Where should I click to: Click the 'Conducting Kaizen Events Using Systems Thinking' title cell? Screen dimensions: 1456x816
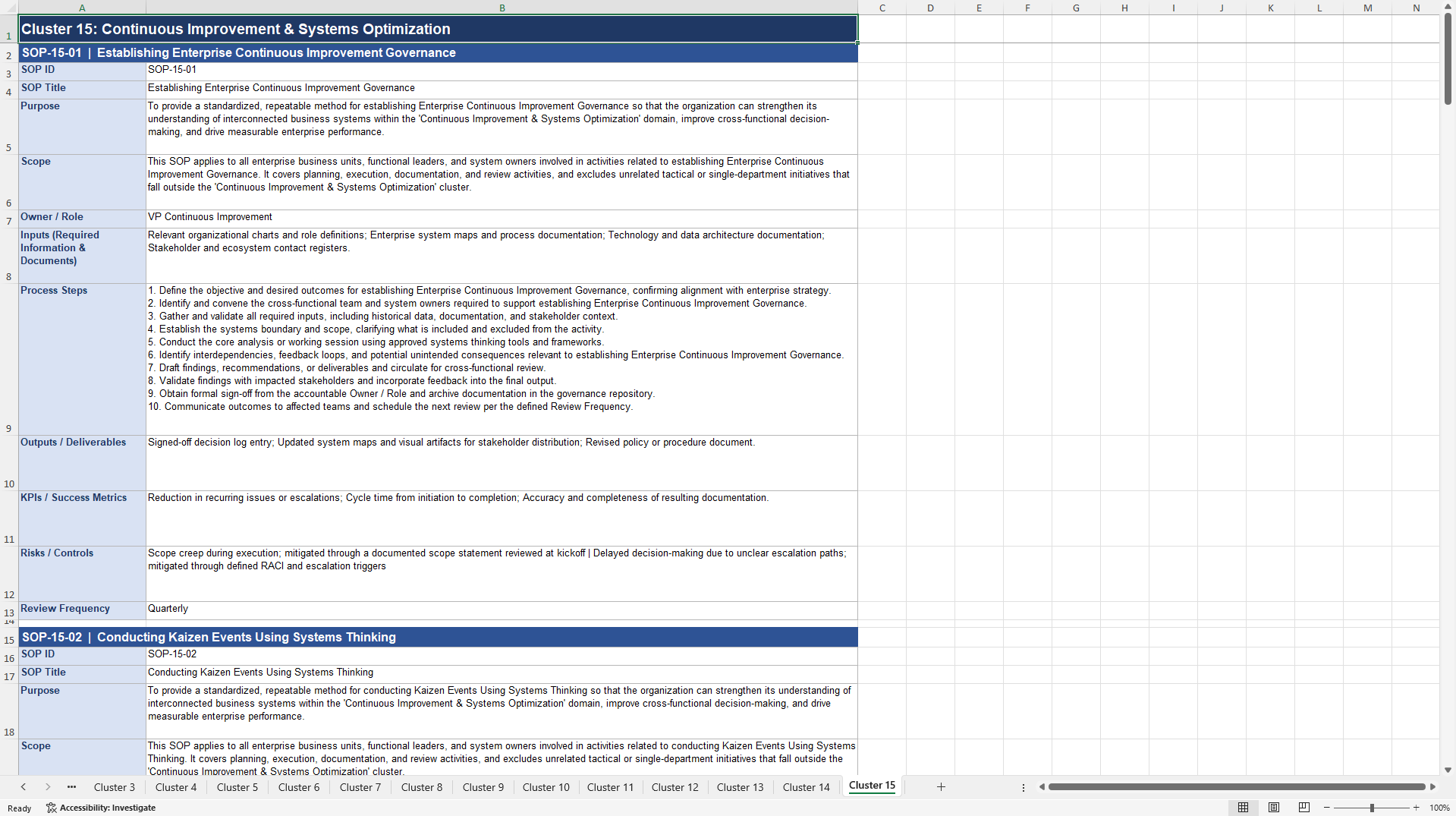click(502, 674)
